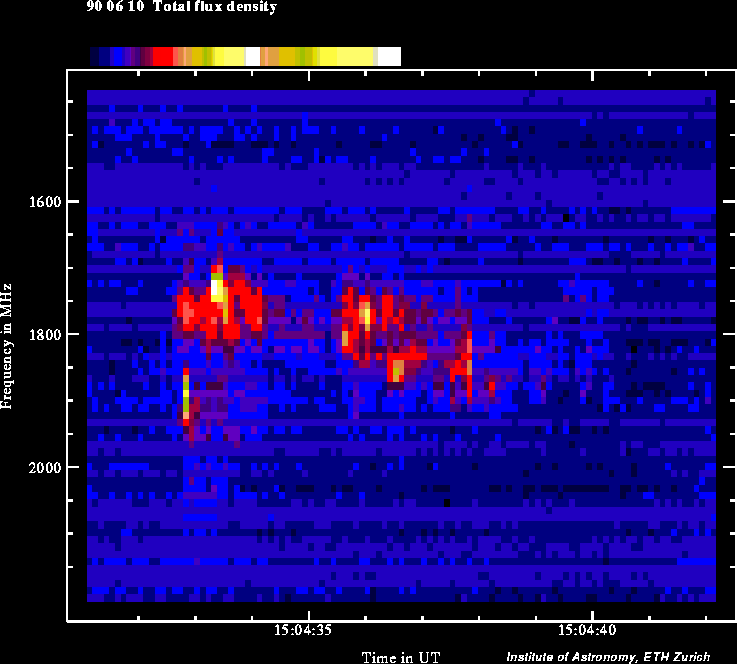Click the '90 06 10 Total flux density' title
The width and height of the screenshot is (737, 664).
click(181, 7)
